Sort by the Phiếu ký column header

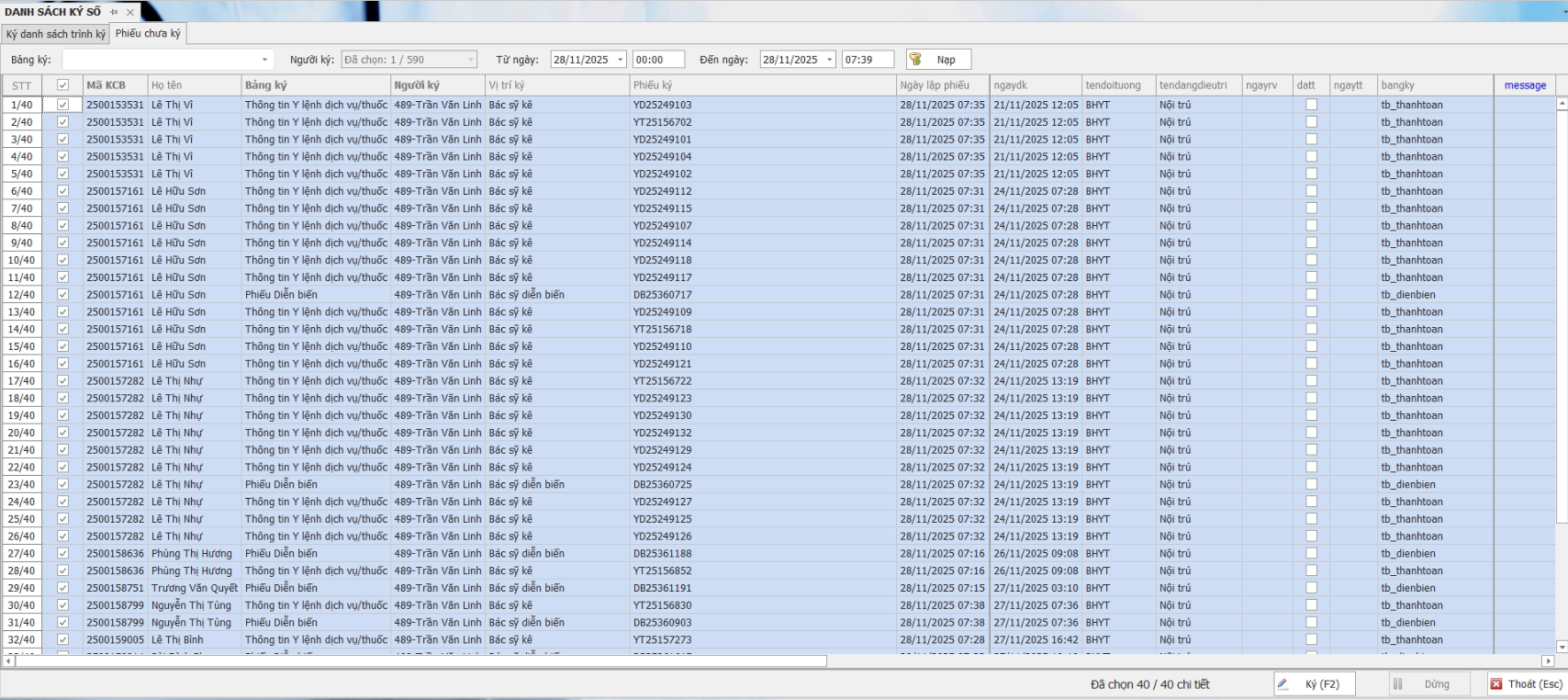coord(762,85)
